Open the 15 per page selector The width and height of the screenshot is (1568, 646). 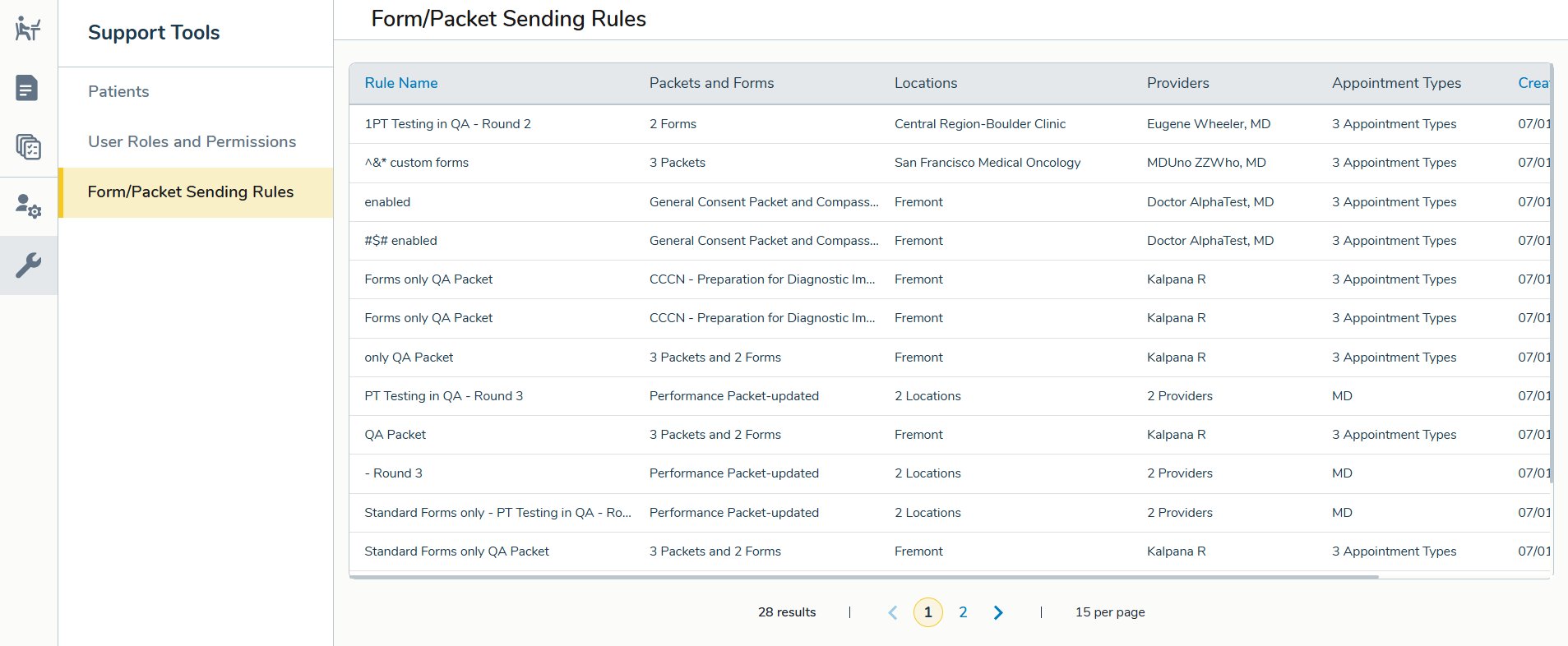[x=1109, y=612]
